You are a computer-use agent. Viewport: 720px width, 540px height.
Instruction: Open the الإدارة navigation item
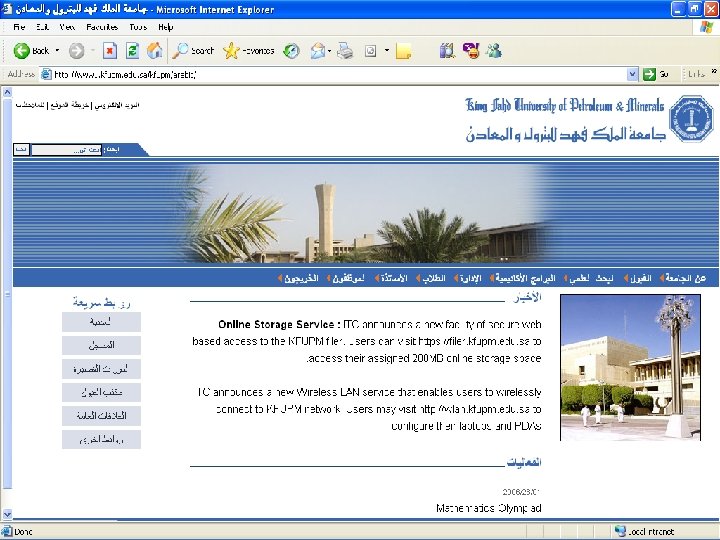point(470,278)
